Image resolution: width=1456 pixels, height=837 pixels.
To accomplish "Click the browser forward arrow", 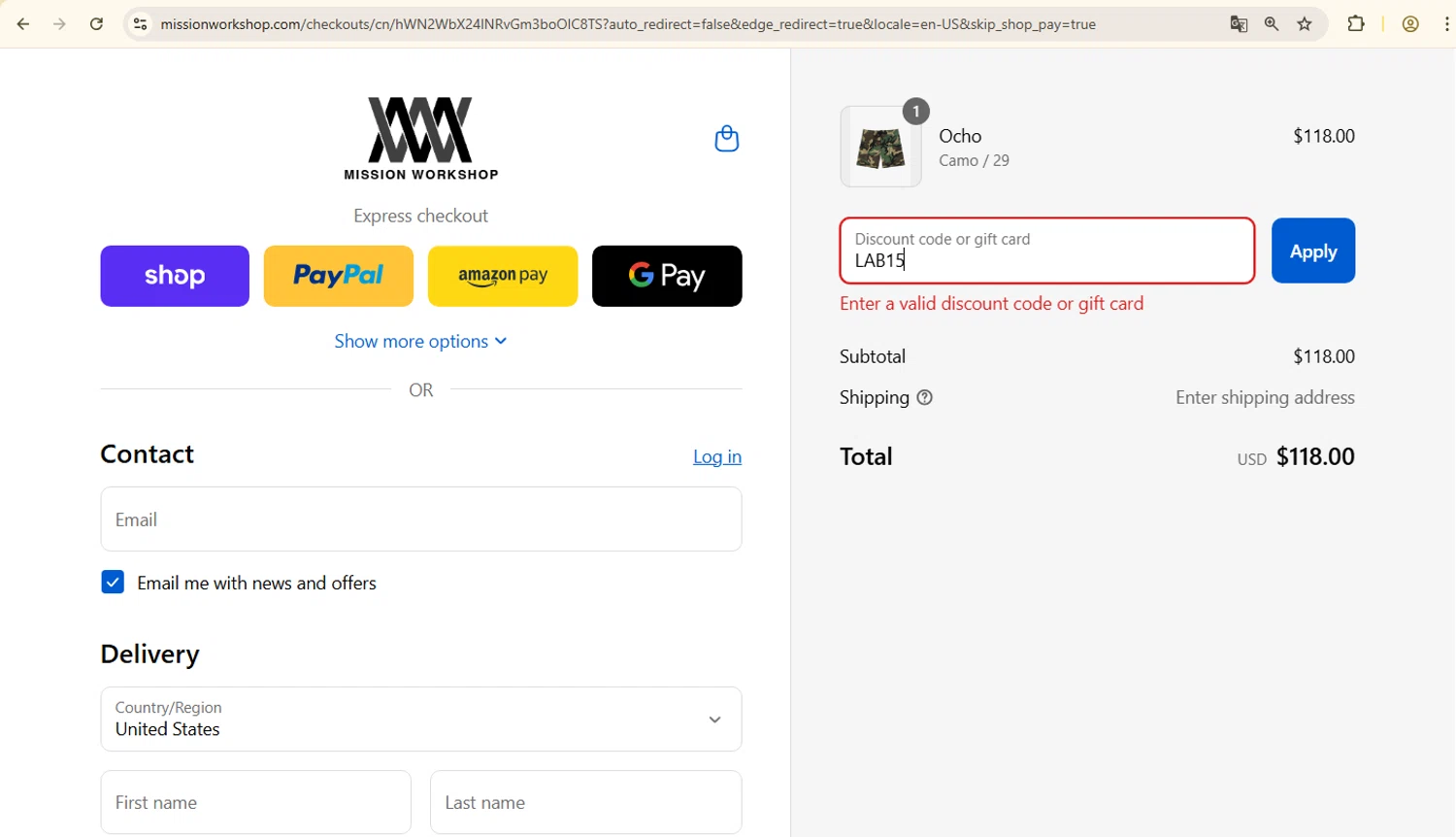I will [59, 24].
